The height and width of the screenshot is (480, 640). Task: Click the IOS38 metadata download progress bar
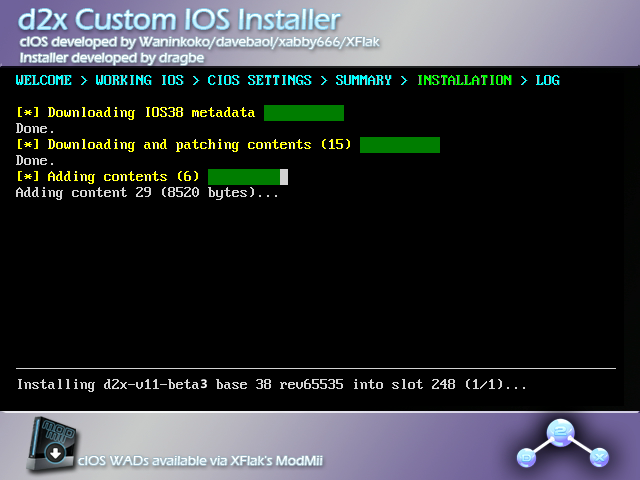(x=304, y=113)
